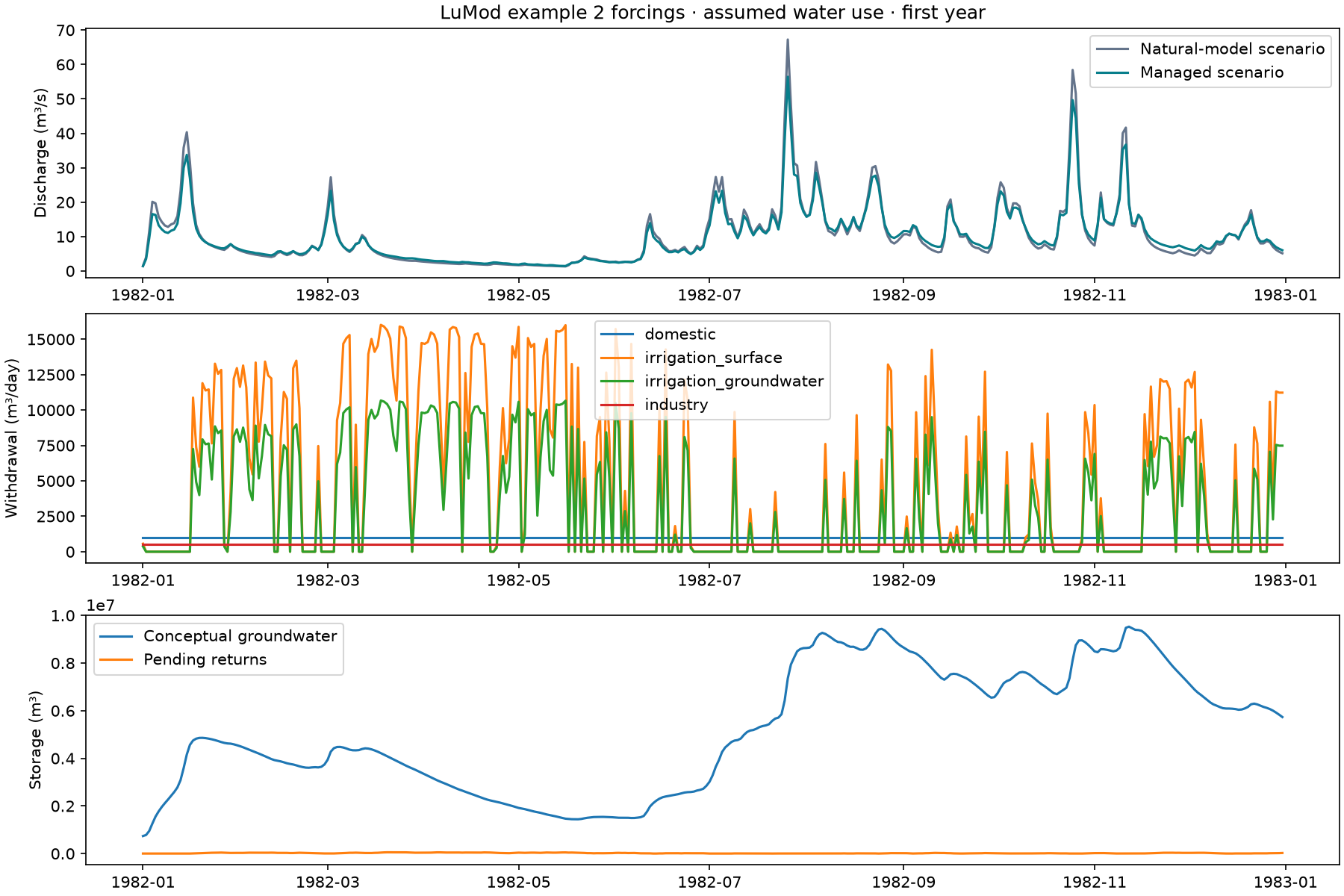Click "1982-11" date tick under storage plot
Screen dimensions: 1344x896
(x=1095, y=882)
